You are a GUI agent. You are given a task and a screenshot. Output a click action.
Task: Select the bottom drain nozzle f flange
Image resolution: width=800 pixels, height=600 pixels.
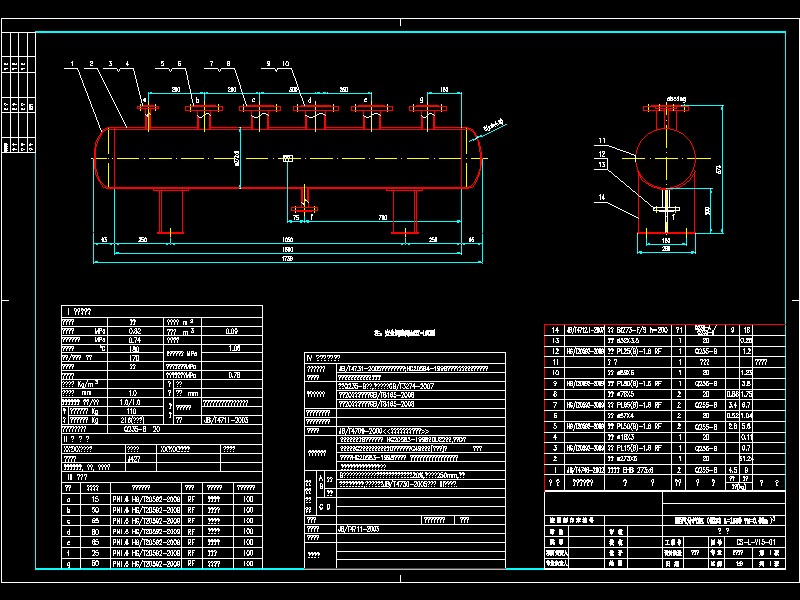[304, 209]
